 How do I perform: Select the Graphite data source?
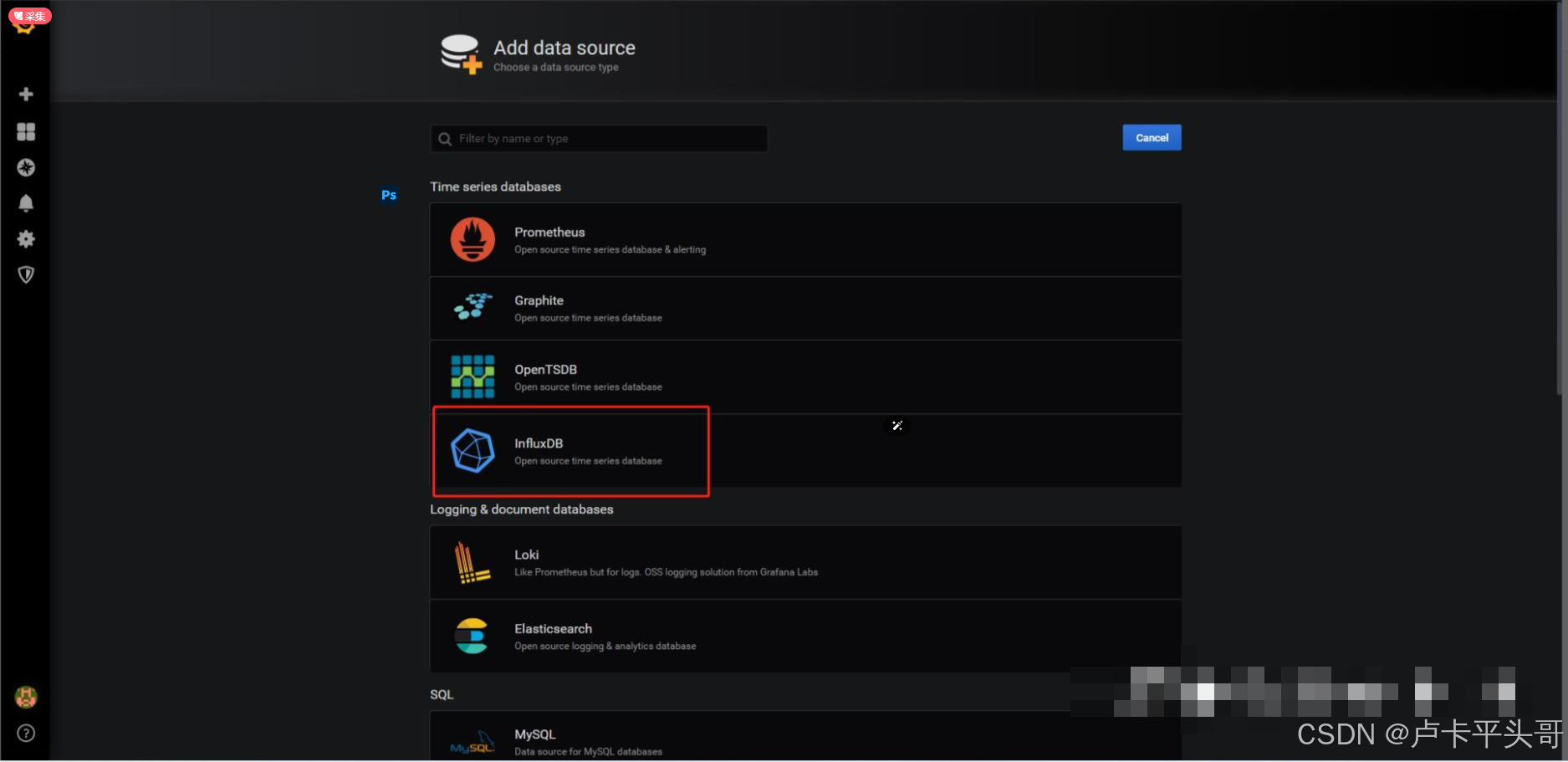805,308
